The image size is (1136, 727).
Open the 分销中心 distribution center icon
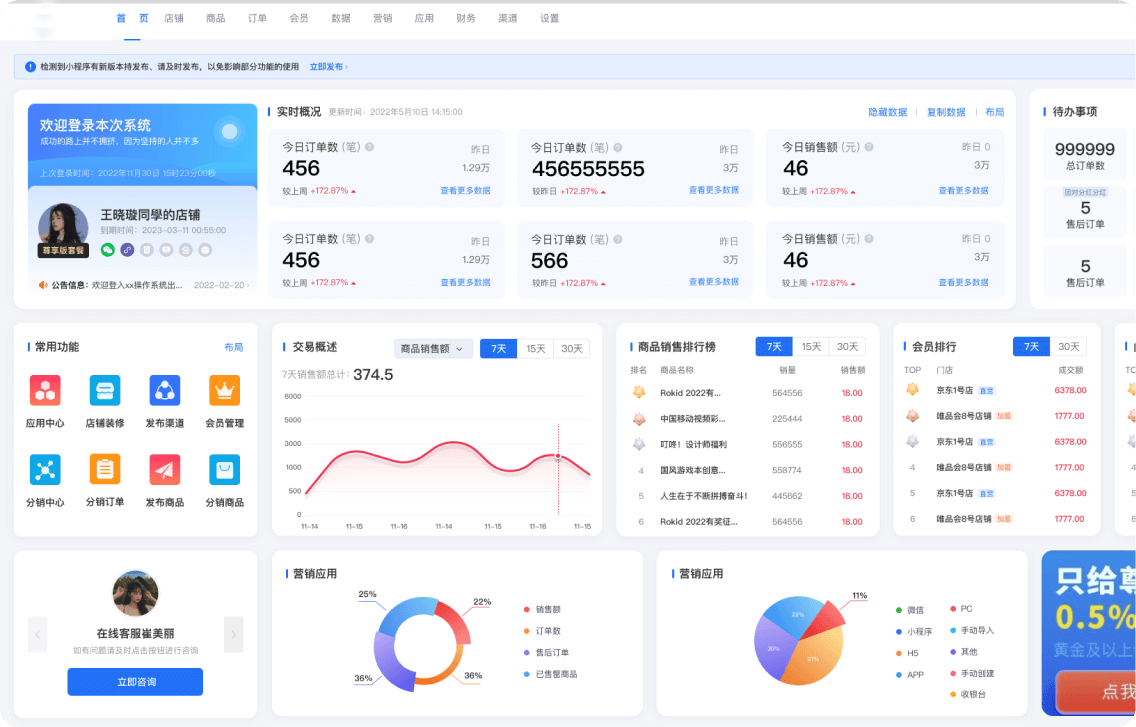click(44, 468)
